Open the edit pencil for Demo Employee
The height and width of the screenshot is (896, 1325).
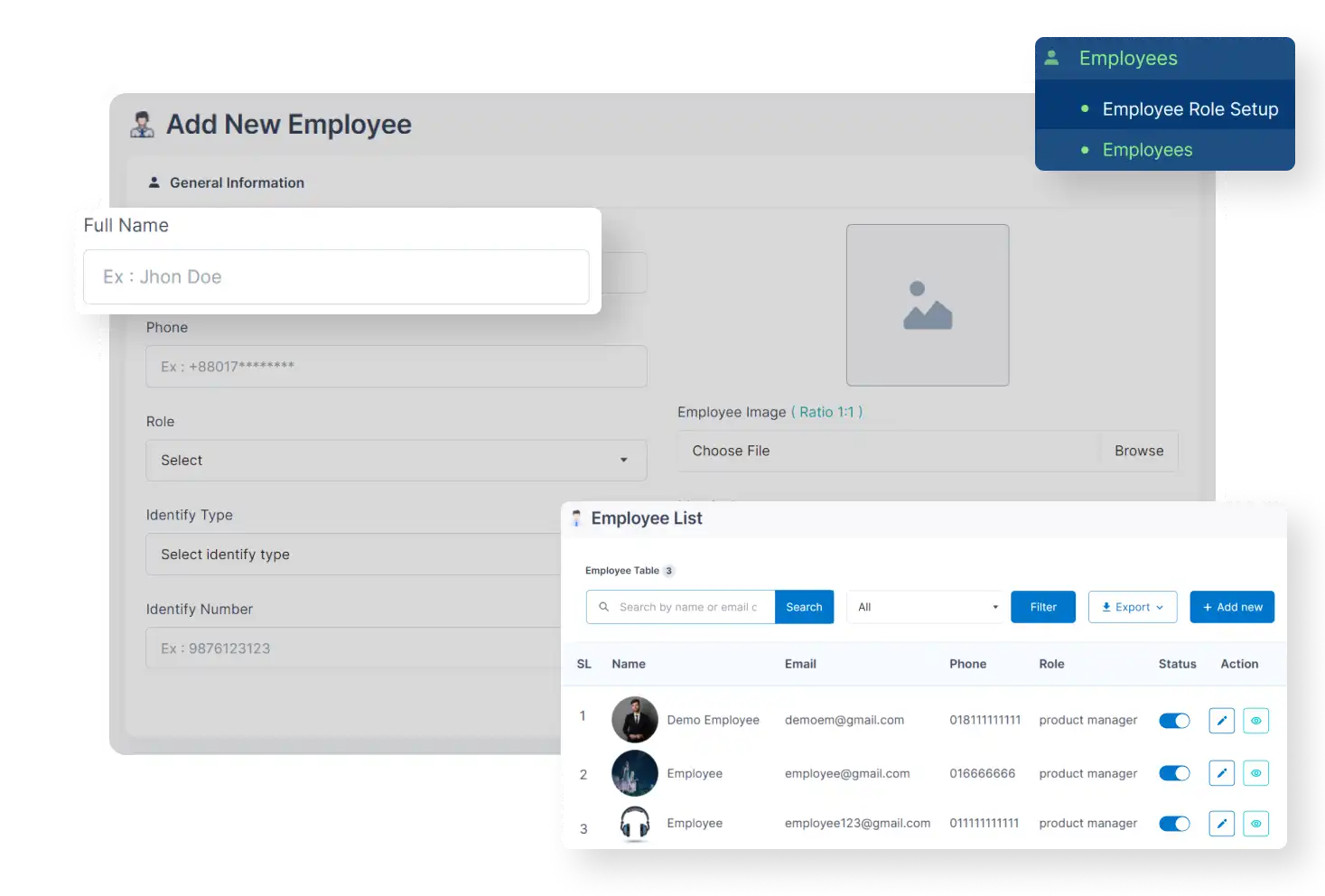pos(1221,720)
